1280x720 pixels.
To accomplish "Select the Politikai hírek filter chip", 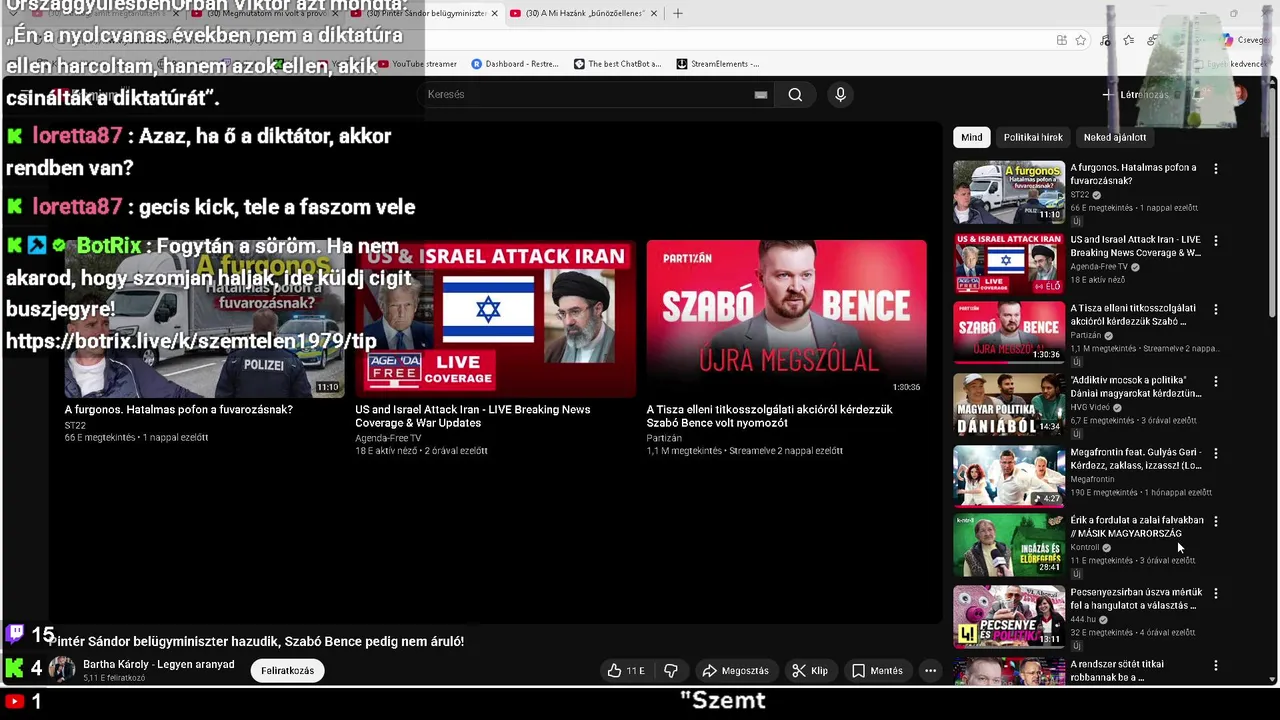I will [1033, 137].
